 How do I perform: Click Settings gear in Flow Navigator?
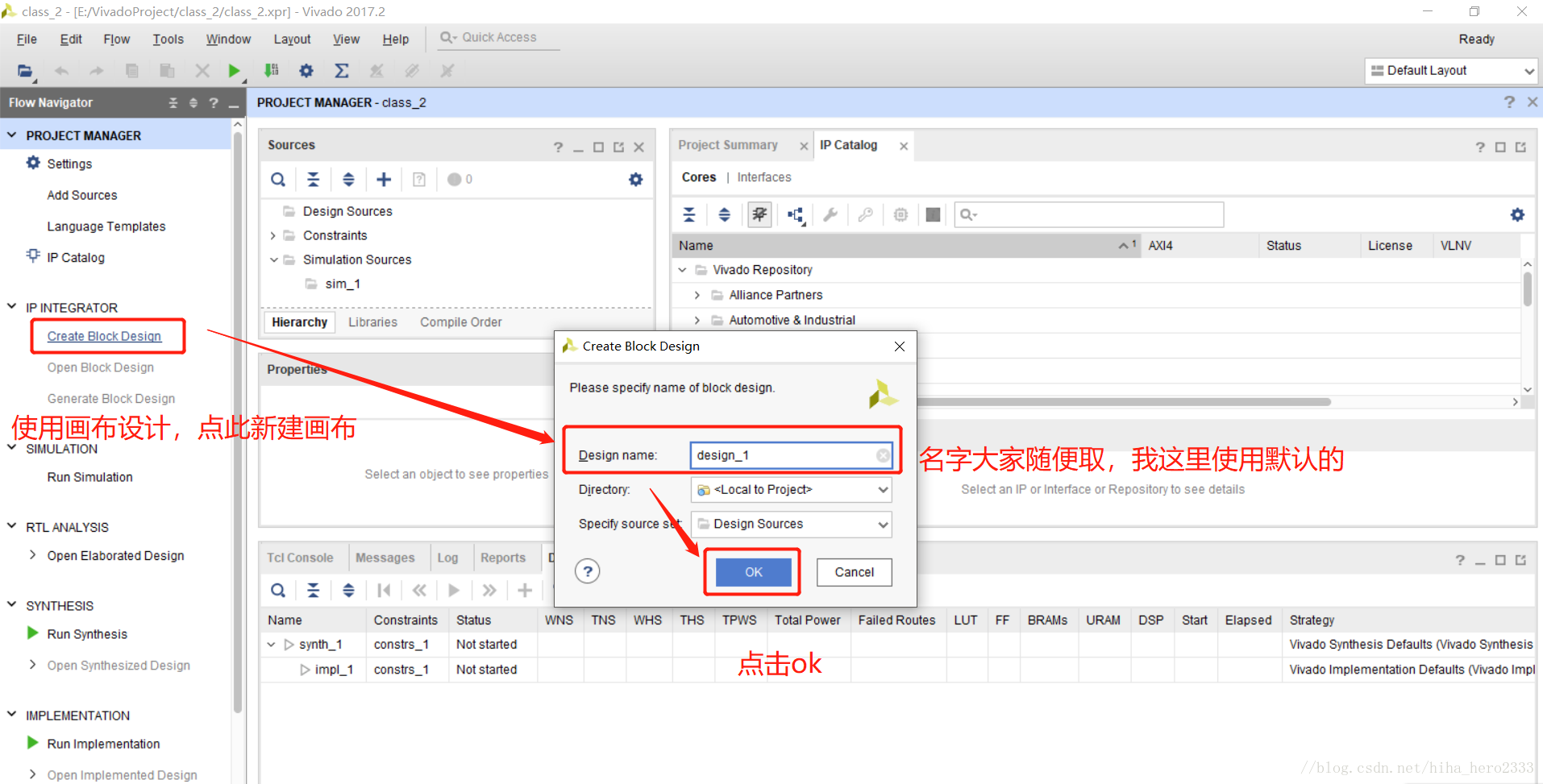[x=33, y=163]
